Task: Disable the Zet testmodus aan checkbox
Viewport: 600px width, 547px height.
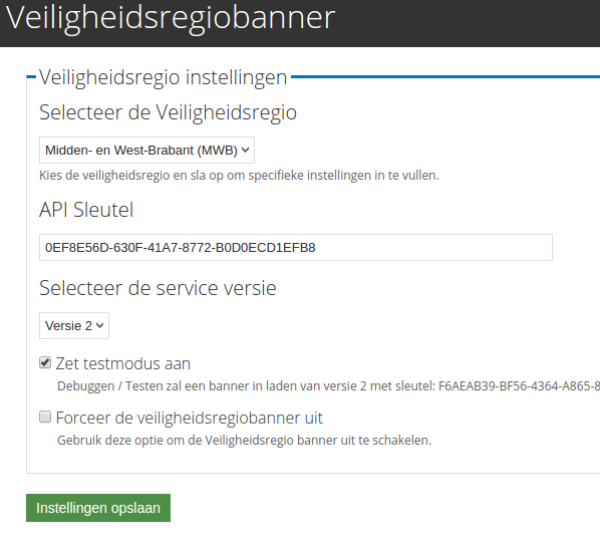Action: (45, 363)
